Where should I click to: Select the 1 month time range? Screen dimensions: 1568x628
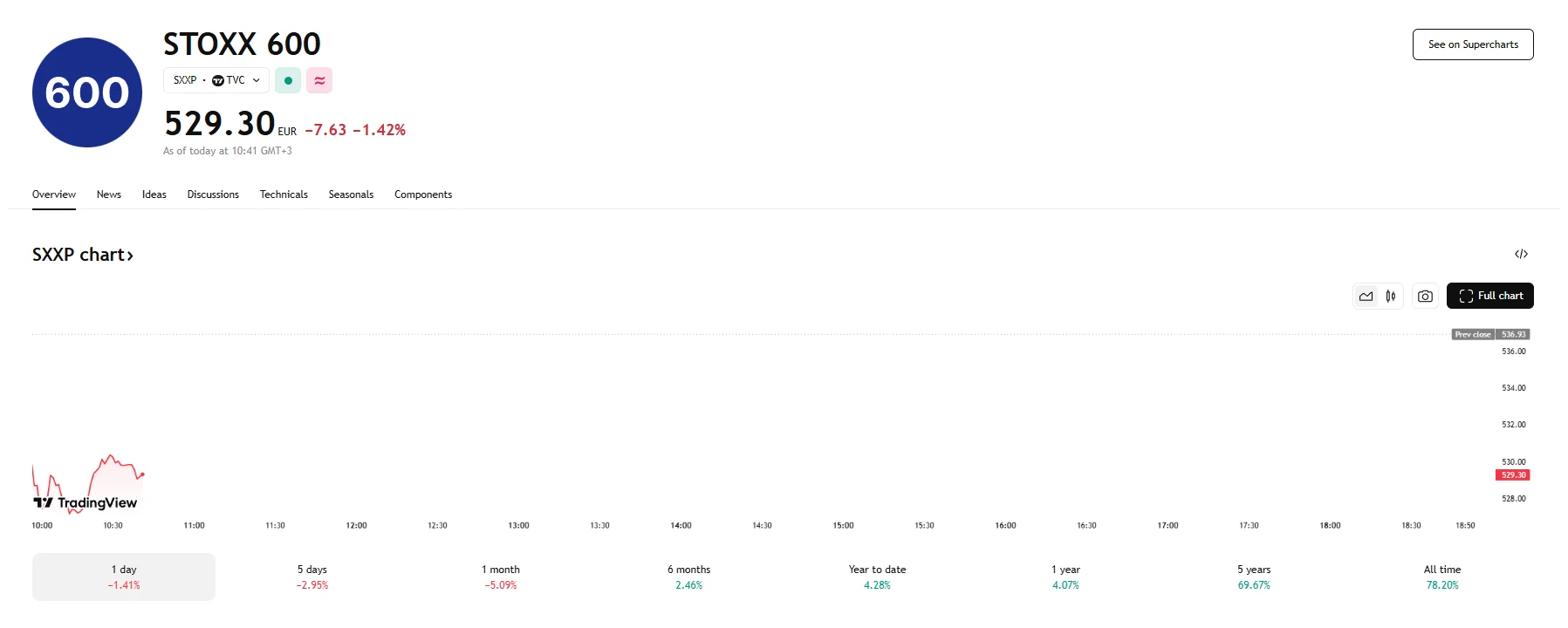[x=500, y=577]
